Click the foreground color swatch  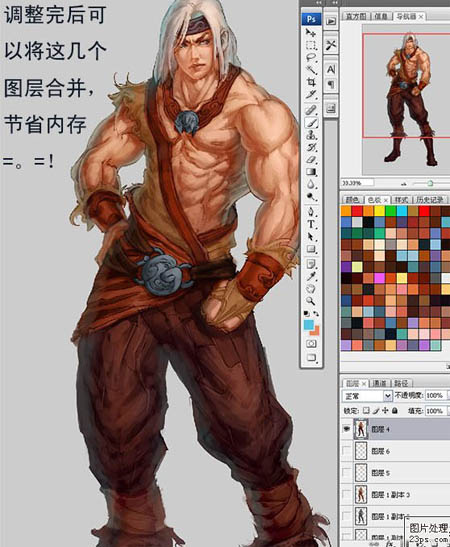click(x=309, y=325)
